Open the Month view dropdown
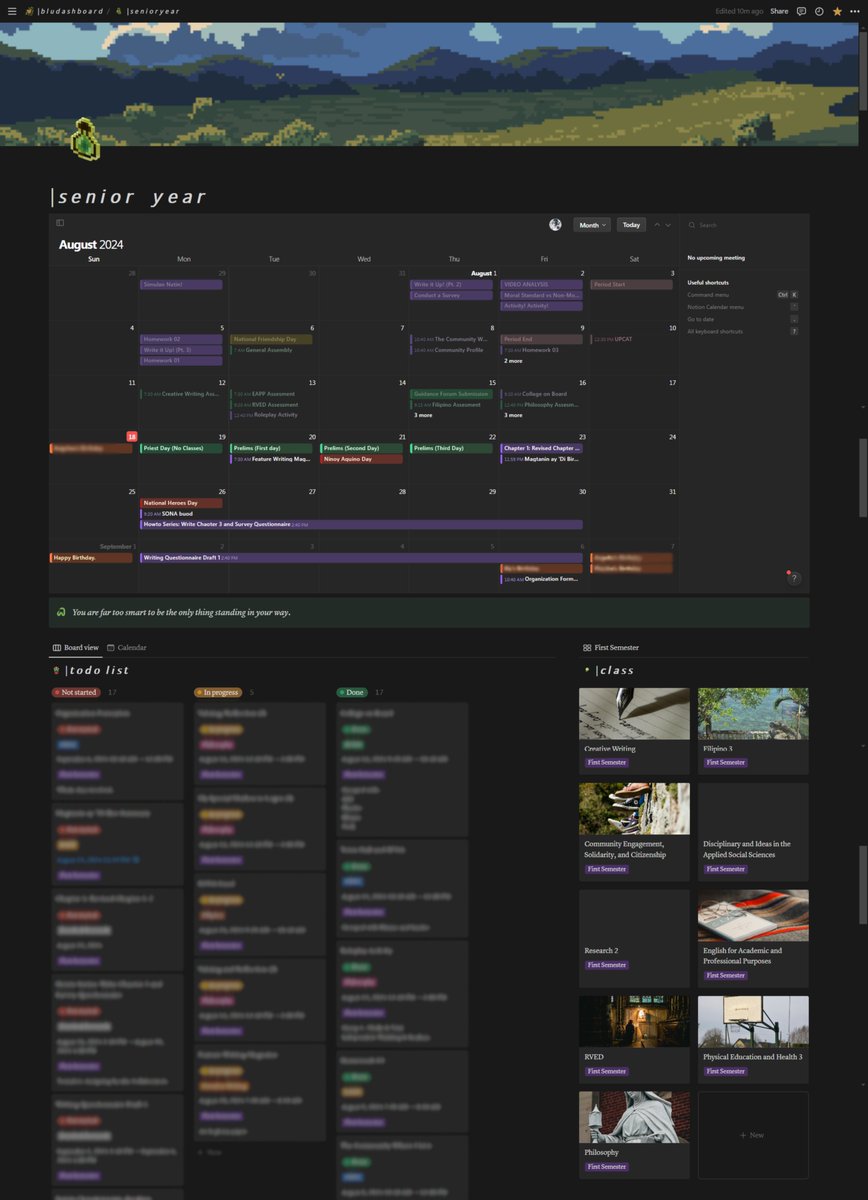Screen dimensions: 868x1200 (592, 225)
